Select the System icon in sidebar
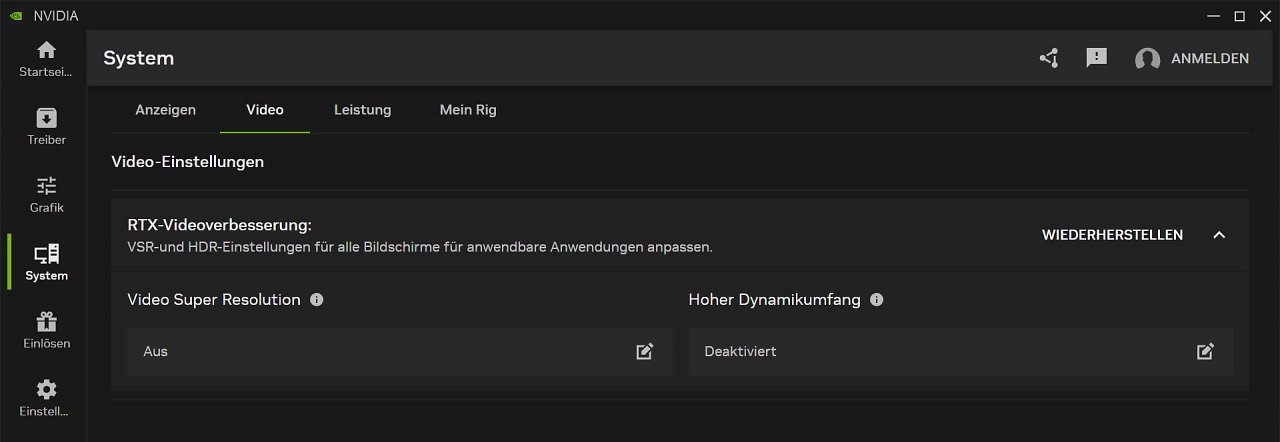Screen dimensions: 1280x442 46,254
